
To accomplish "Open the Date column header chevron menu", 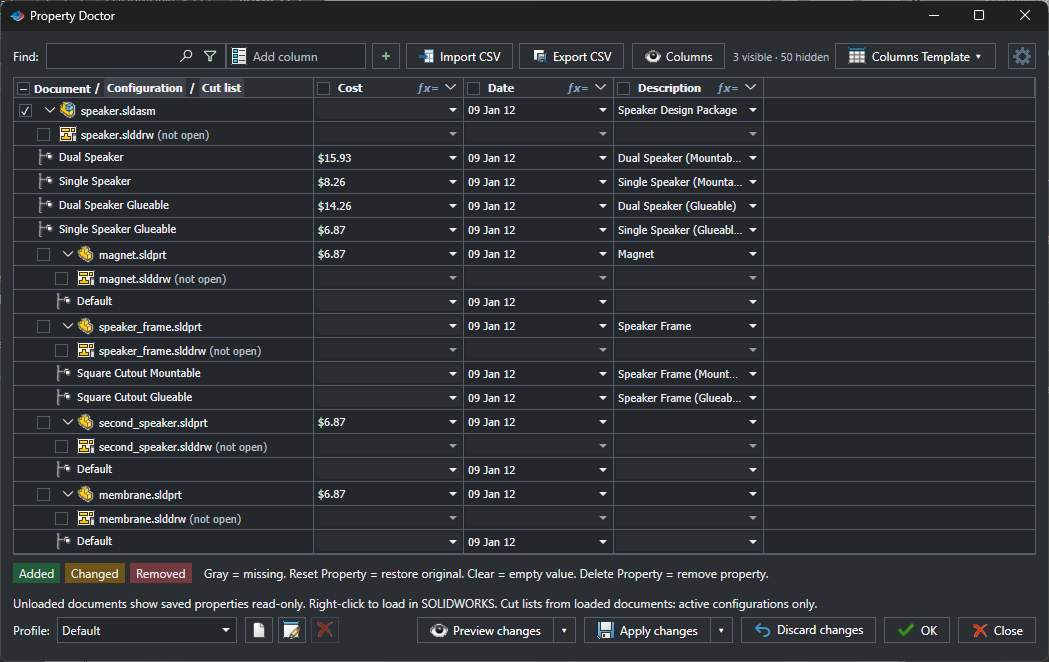I will [x=600, y=88].
